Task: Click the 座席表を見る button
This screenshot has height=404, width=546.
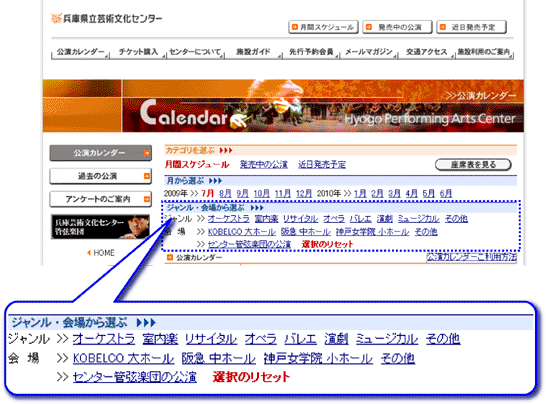Action: coord(473,165)
